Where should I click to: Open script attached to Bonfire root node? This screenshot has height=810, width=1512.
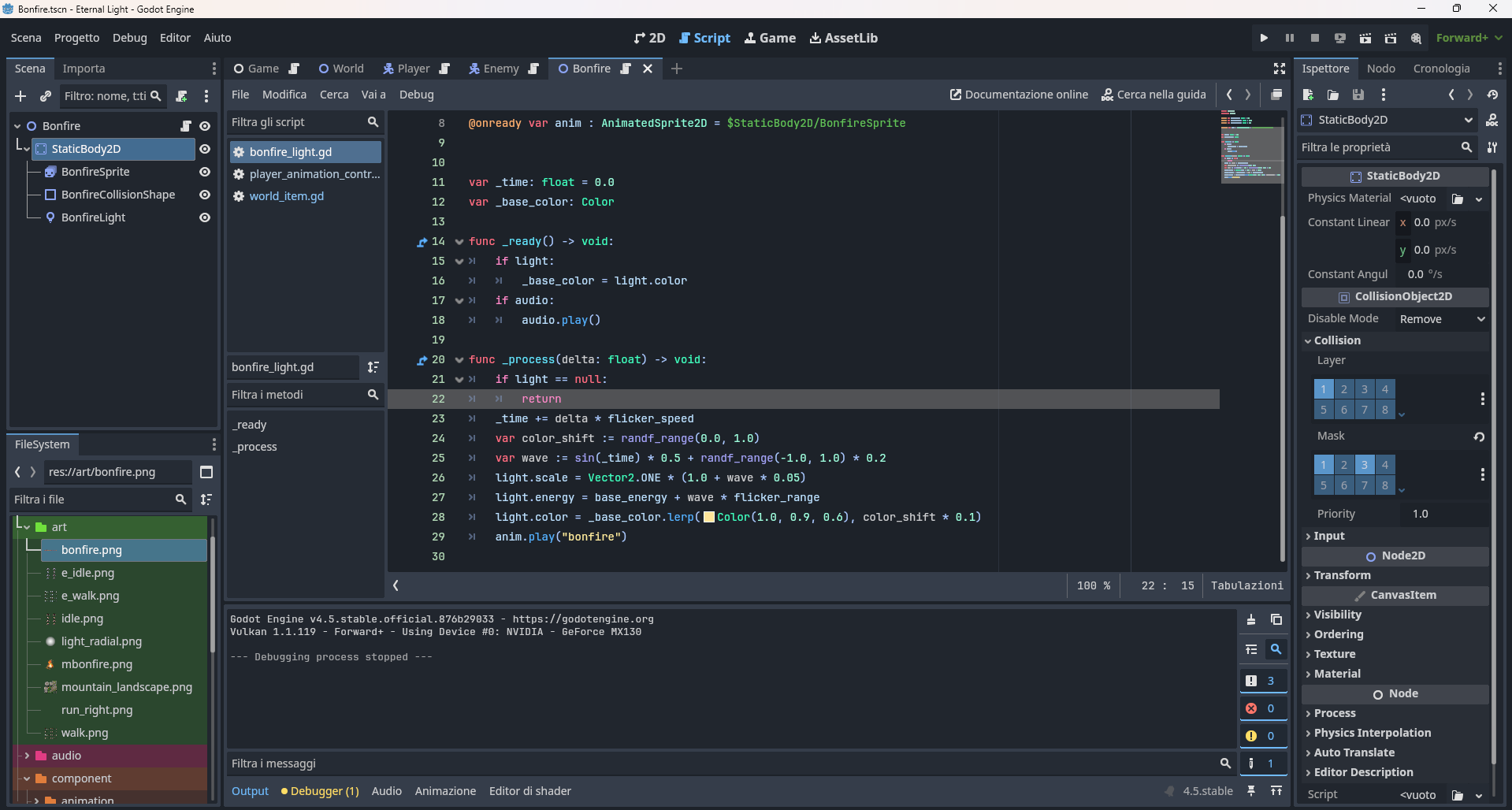186,126
